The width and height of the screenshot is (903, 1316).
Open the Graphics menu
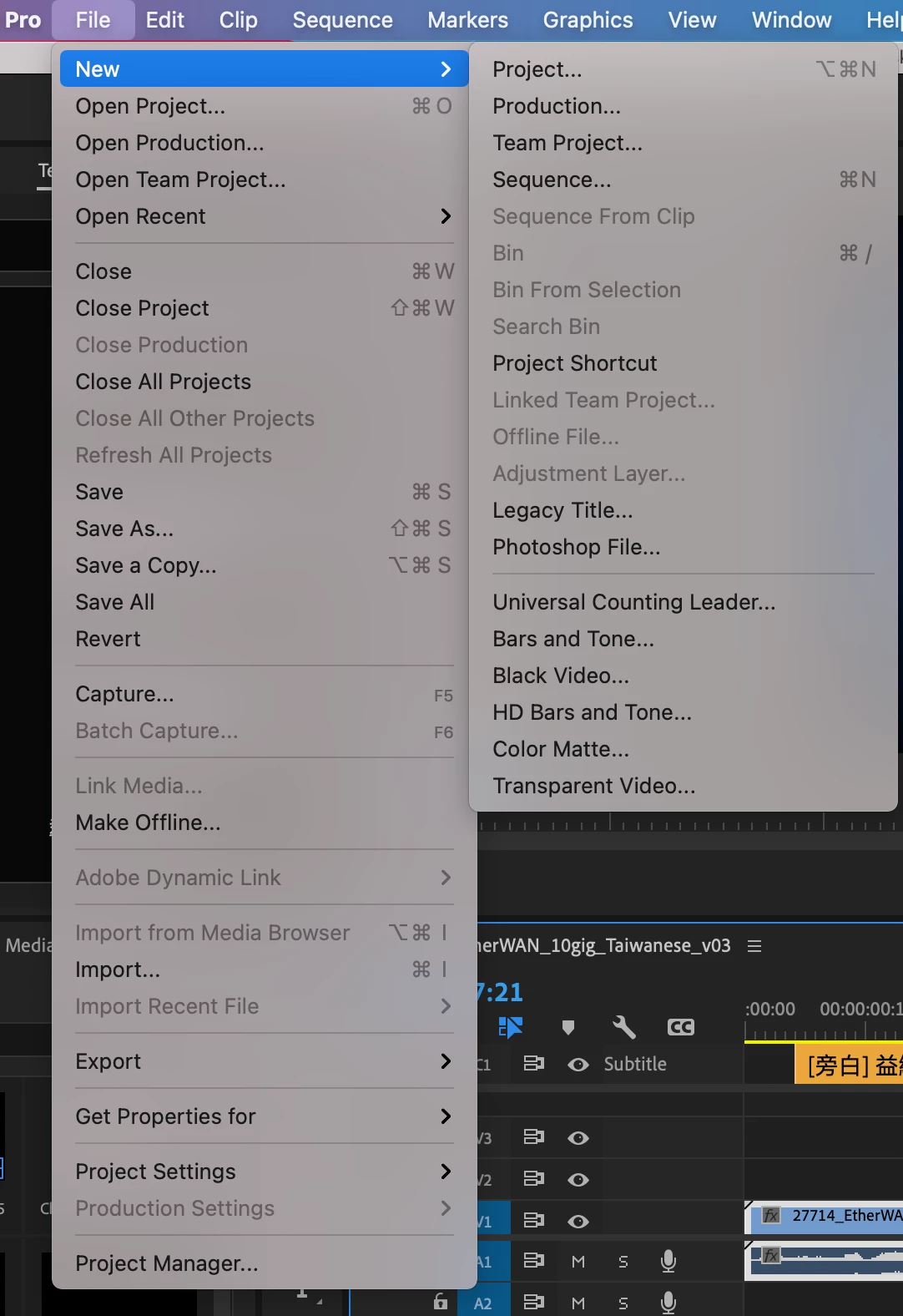(588, 20)
